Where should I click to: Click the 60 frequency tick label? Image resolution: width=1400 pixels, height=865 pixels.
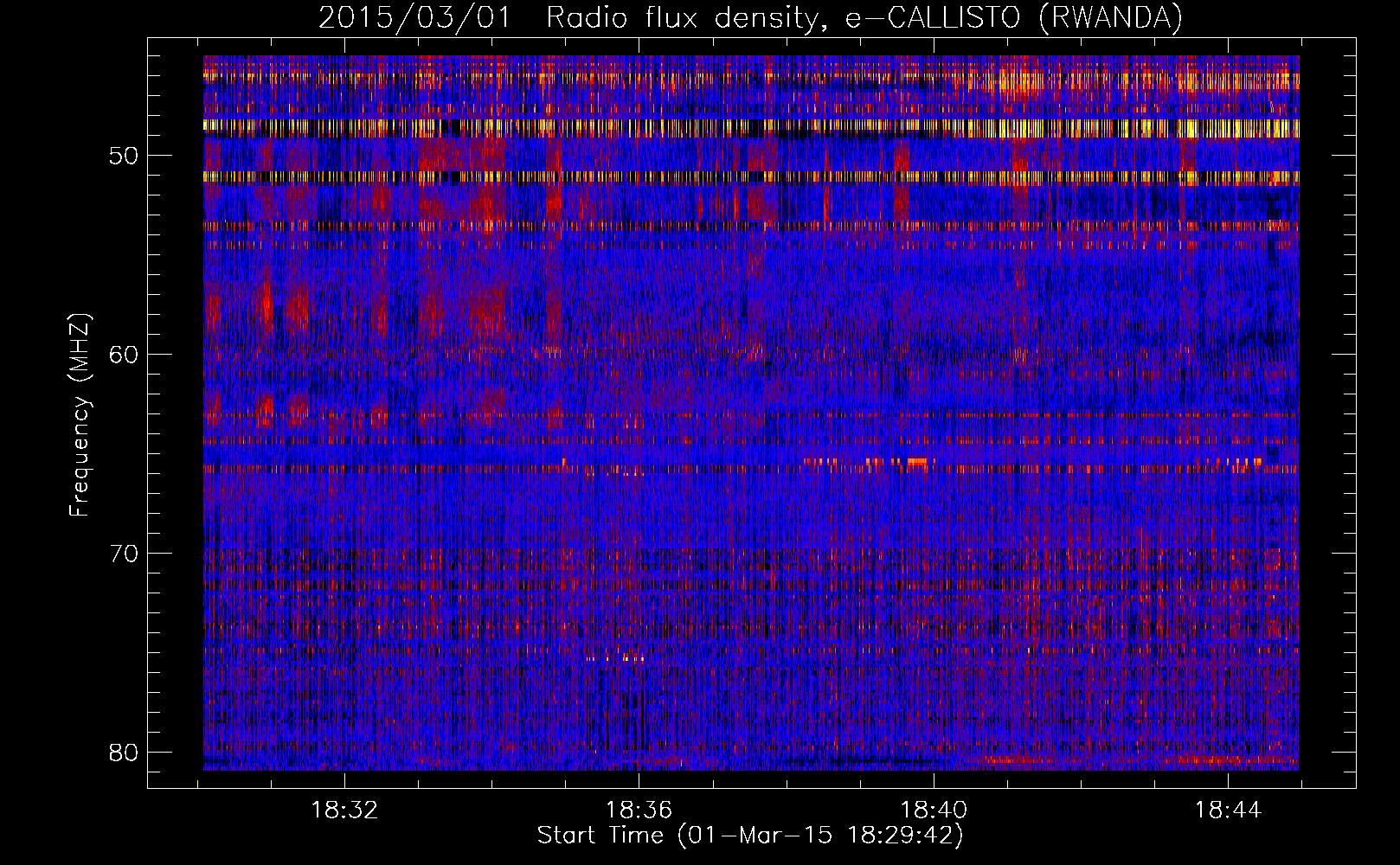(125, 355)
